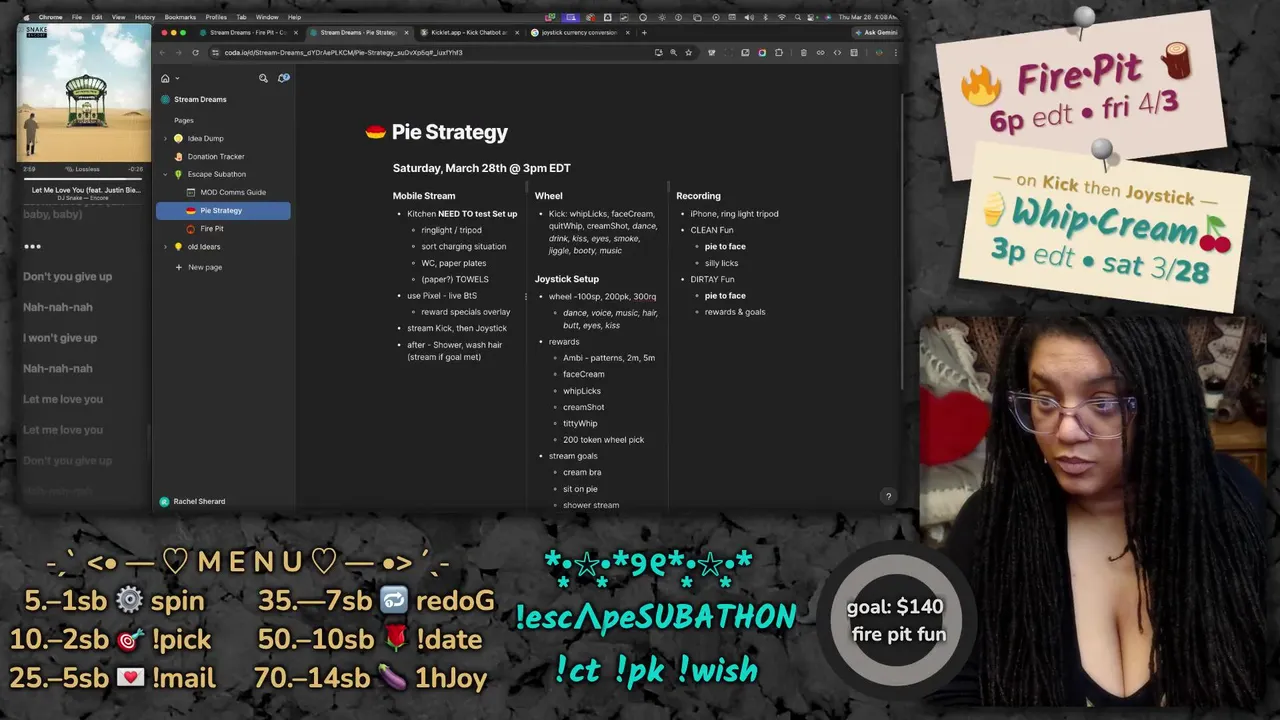Click the Stream Dreams doc title in sidebar

pos(200,99)
